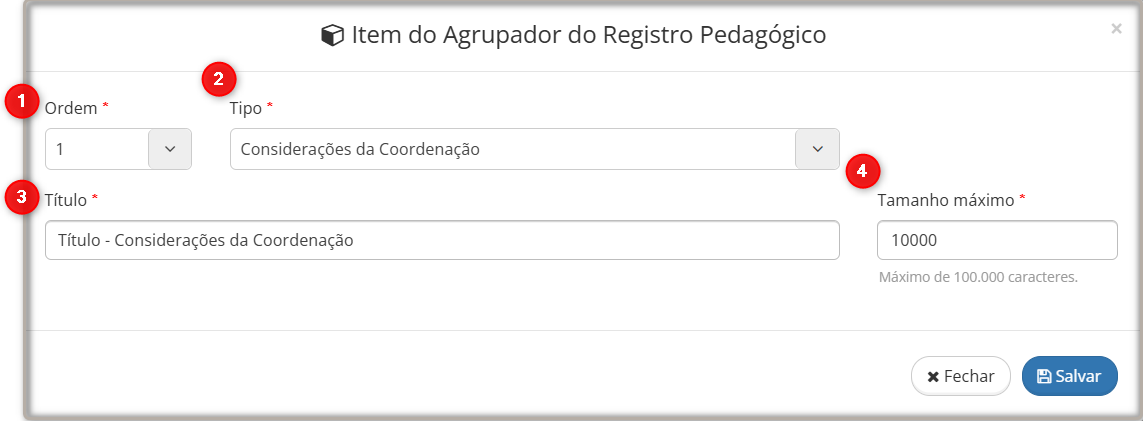Click the red marker number 4
The width and height of the screenshot is (1143, 421).
(x=862, y=170)
